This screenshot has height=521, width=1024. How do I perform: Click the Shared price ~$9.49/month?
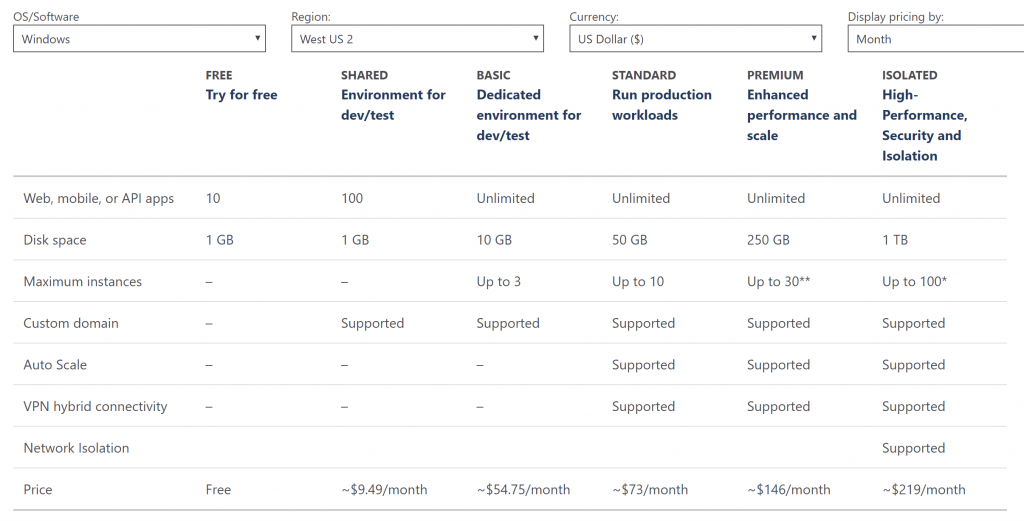pos(384,490)
